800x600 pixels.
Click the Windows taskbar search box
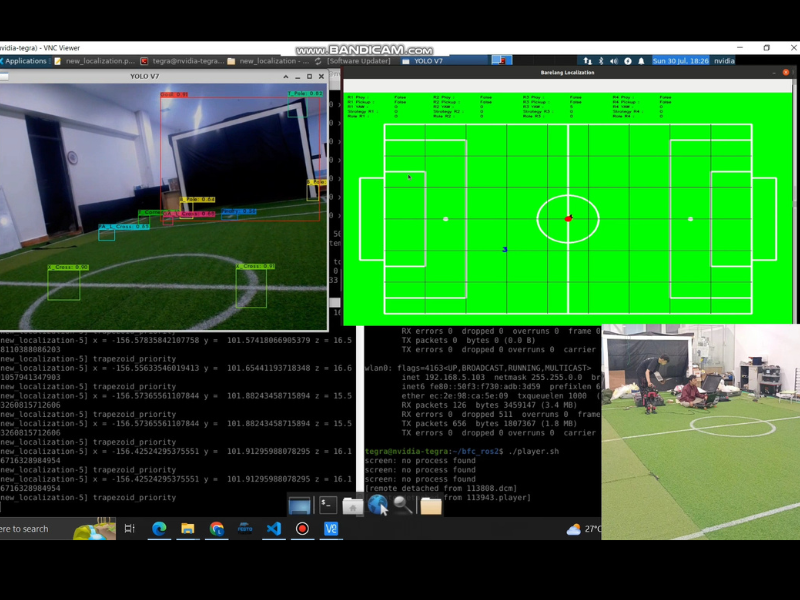coord(40,529)
